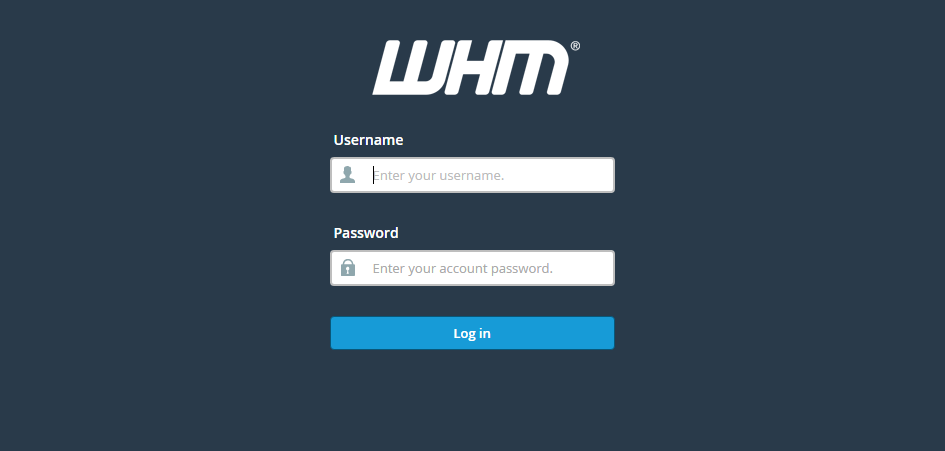Viewport: 945px width, 451px height.
Task: Click the Log in button
Action: pyautogui.click(x=472, y=333)
